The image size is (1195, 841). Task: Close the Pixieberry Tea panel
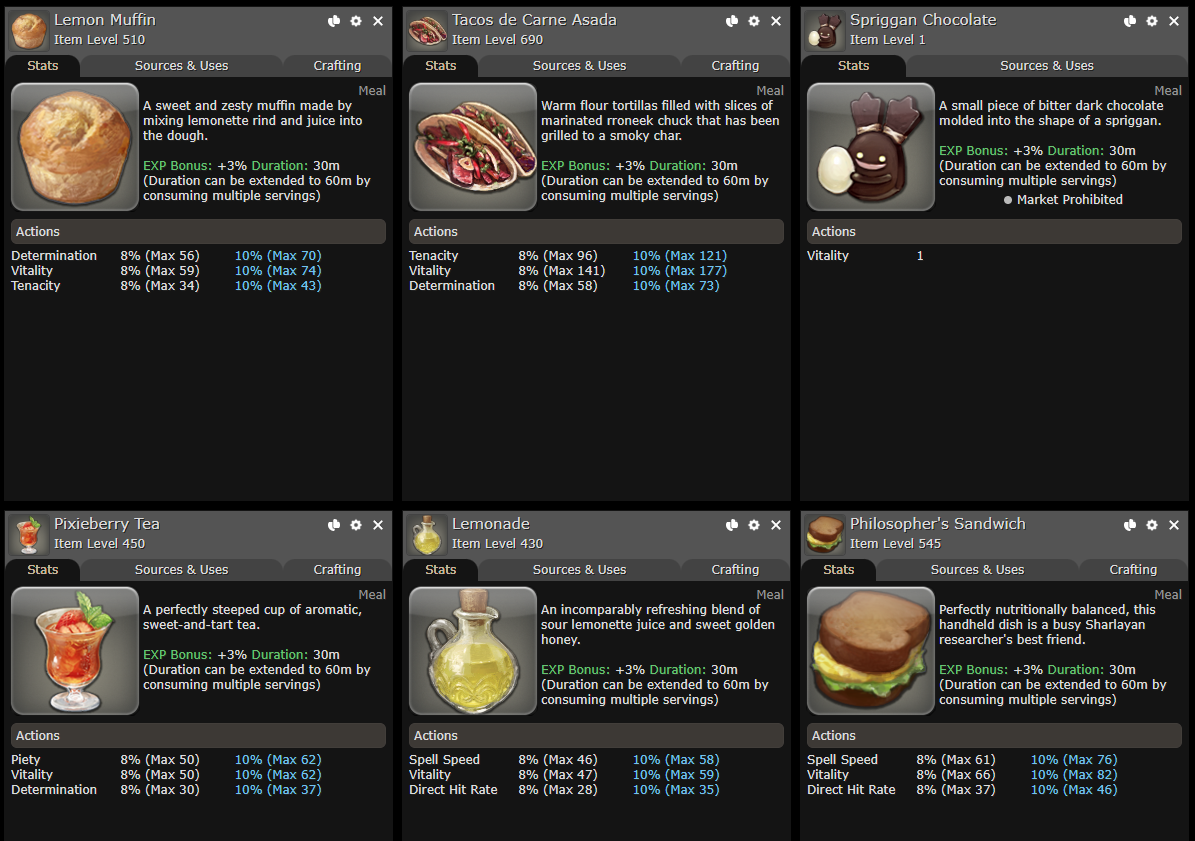(378, 525)
